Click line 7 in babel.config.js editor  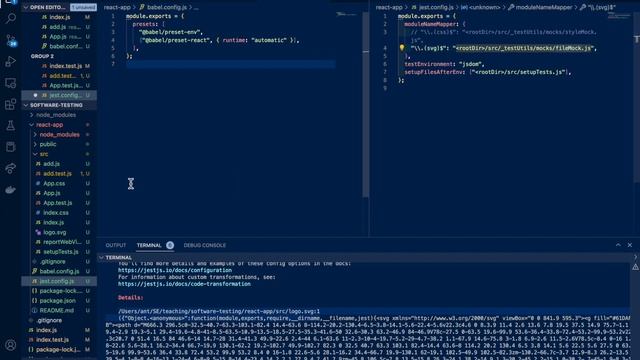point(231,64)
